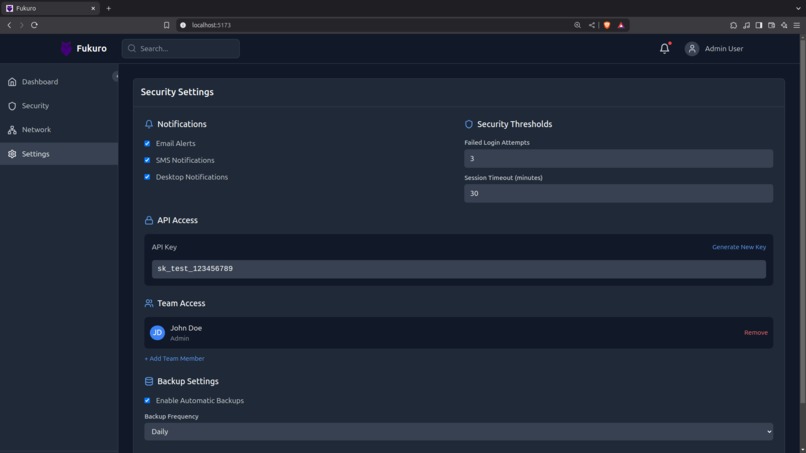This screenshot has height=453, width=806.
Task: Click the Session Timeout minutes field
Action: pyautogui.click(x=618, y=193)
